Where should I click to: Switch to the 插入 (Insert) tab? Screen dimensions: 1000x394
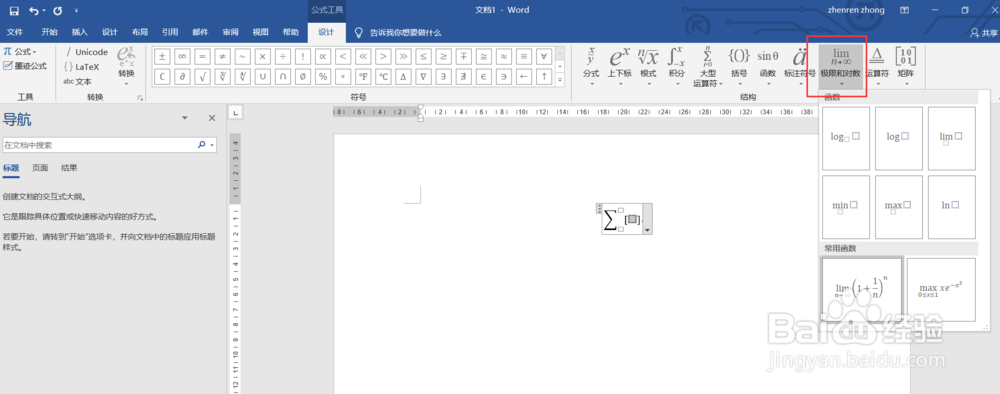coord(80,33)
